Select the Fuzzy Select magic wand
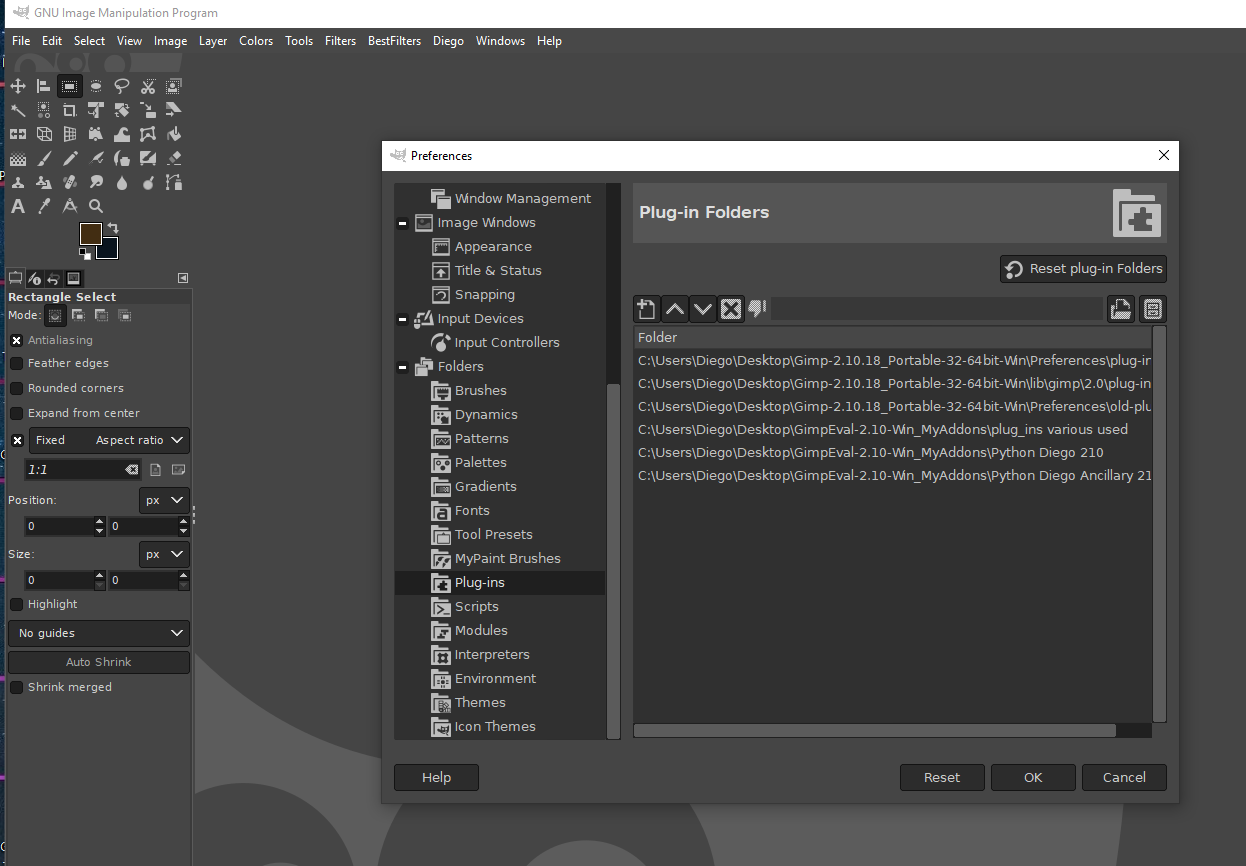This screenshot has height=866, width=1246. click(x=18, y=110)
